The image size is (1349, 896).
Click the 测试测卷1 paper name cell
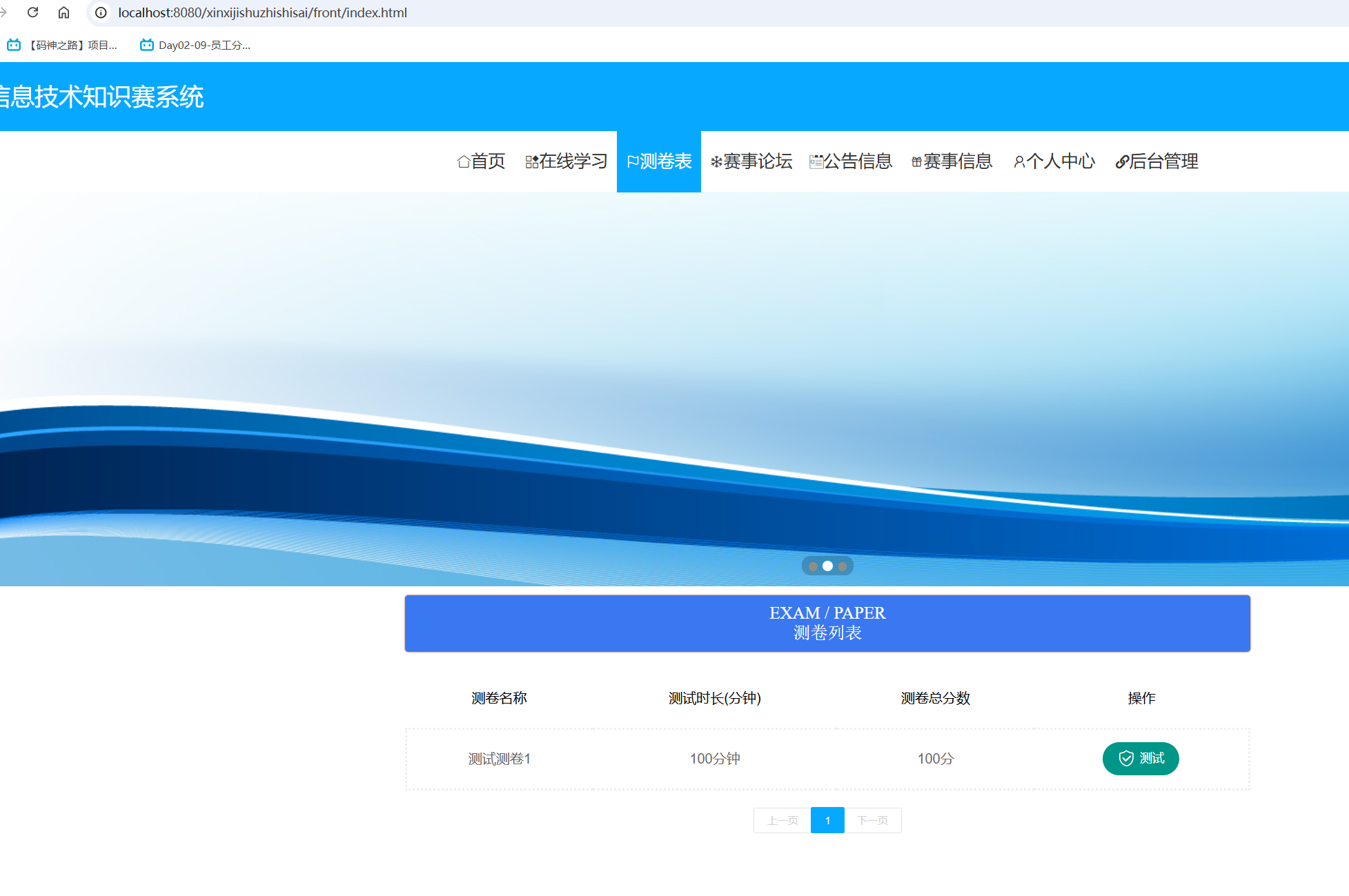pos(500,759)
